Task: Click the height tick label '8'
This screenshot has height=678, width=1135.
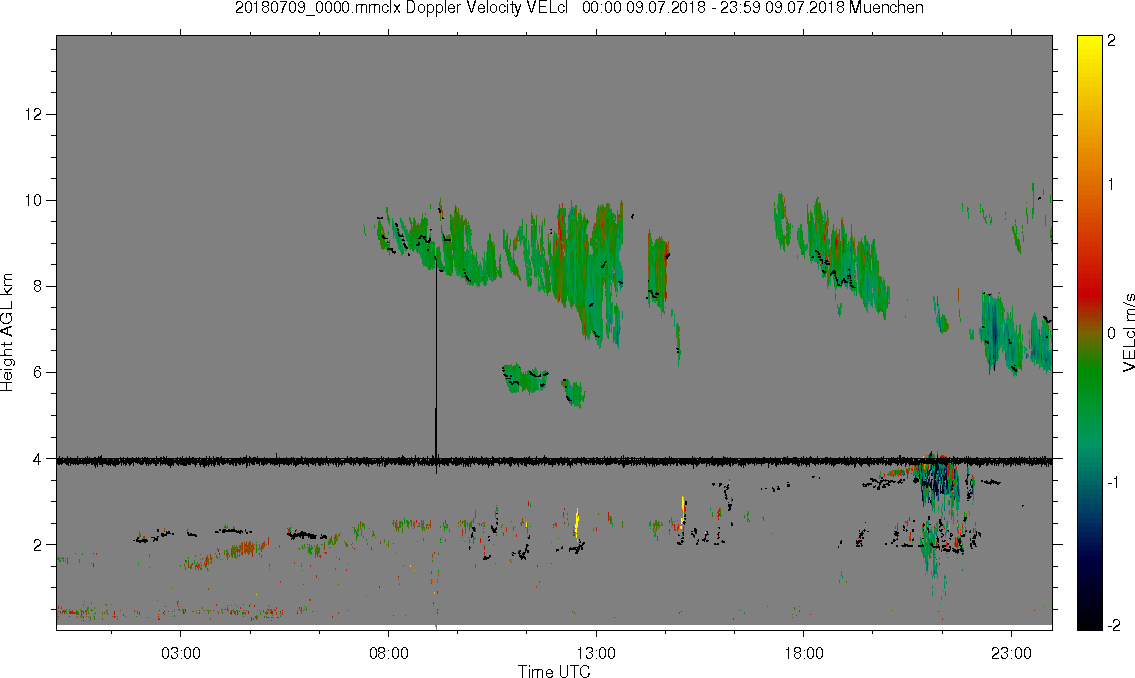Action: (x=37, y=287)
